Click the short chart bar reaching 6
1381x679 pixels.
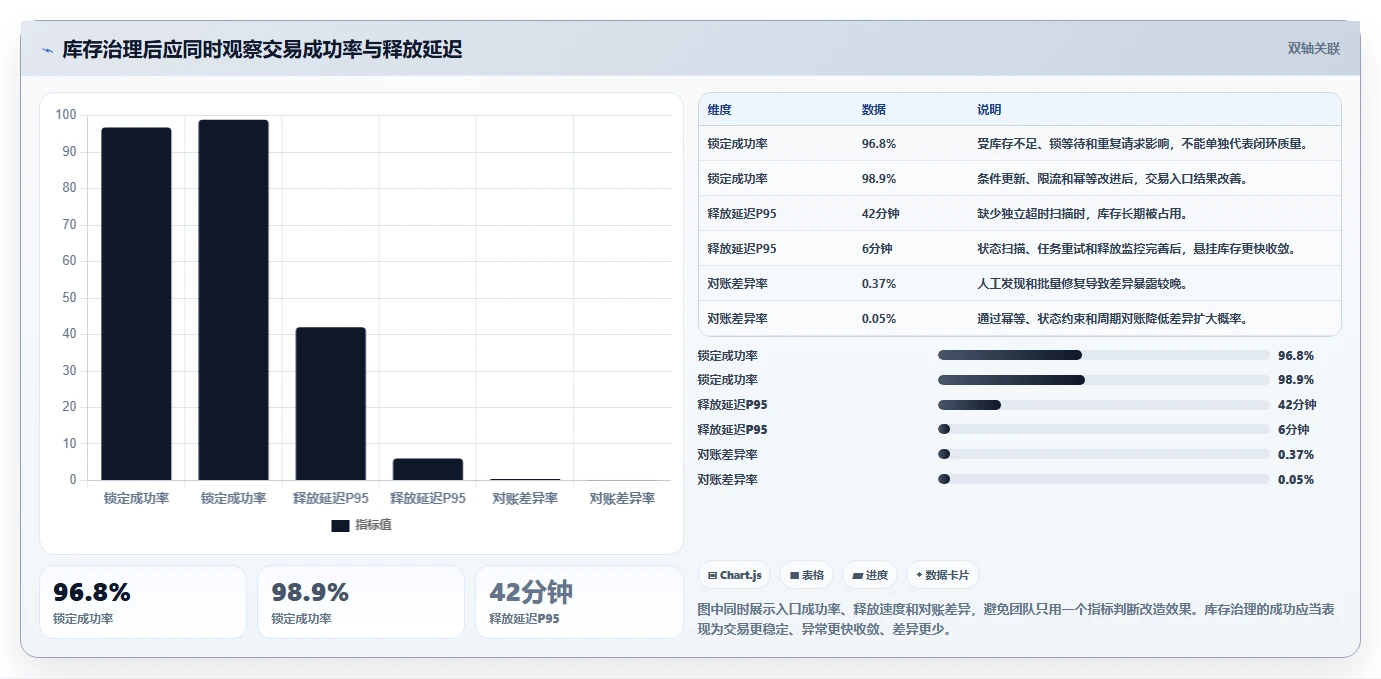[x=427, y=469]
